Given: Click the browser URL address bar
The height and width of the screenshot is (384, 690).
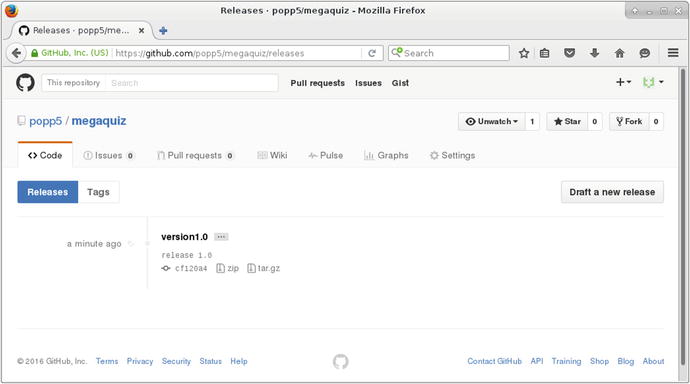Looking at the screenshot, I should click(238, 53).
